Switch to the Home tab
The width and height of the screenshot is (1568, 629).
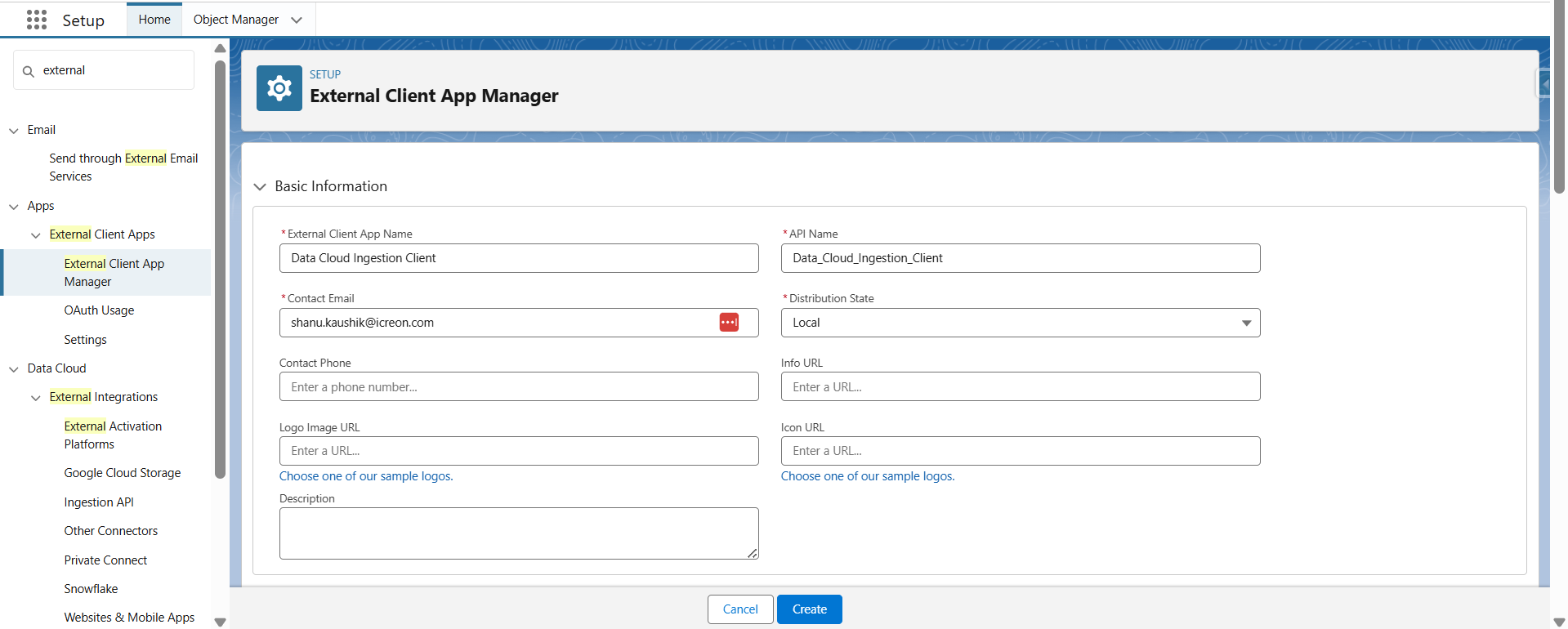[x=154, y=20]
